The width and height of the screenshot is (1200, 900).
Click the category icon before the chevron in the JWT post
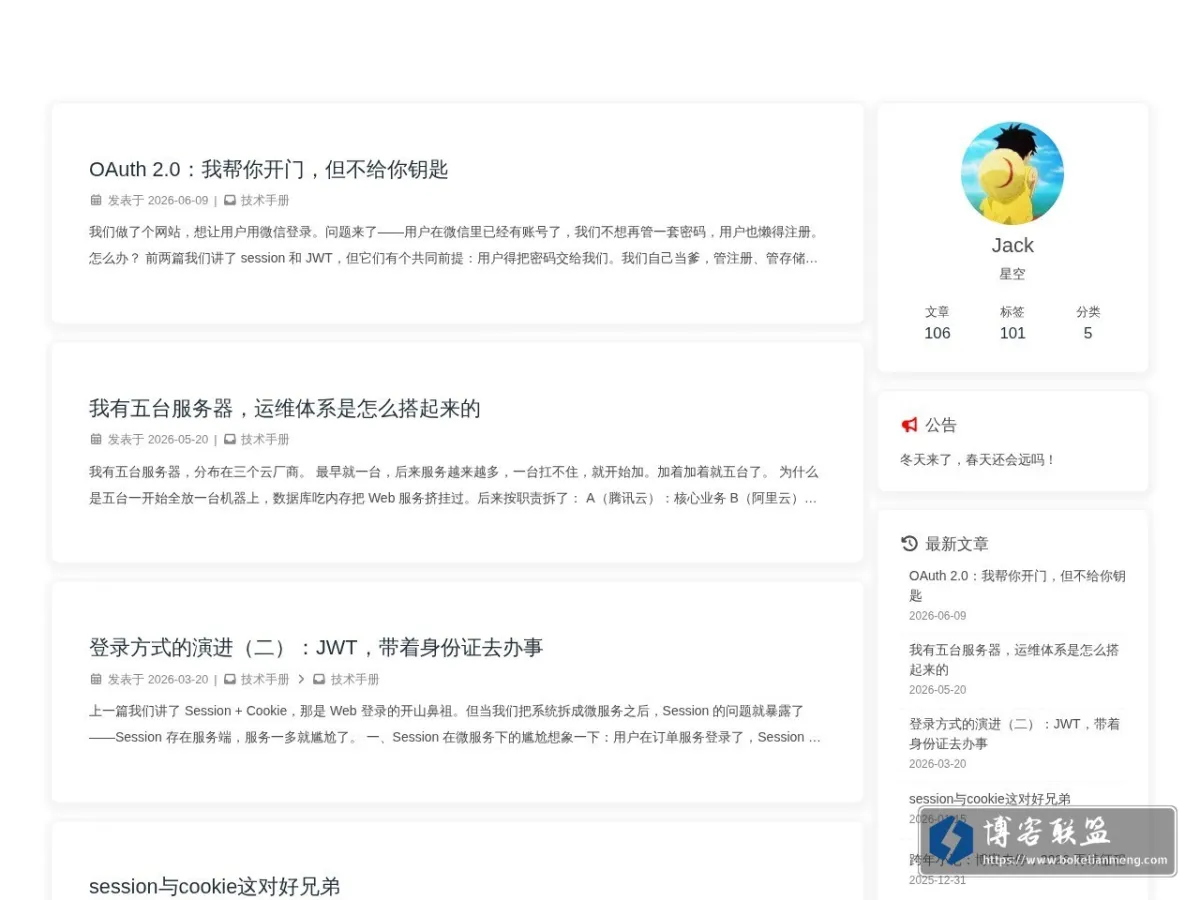pyautogui.click(x=230, y=679)
